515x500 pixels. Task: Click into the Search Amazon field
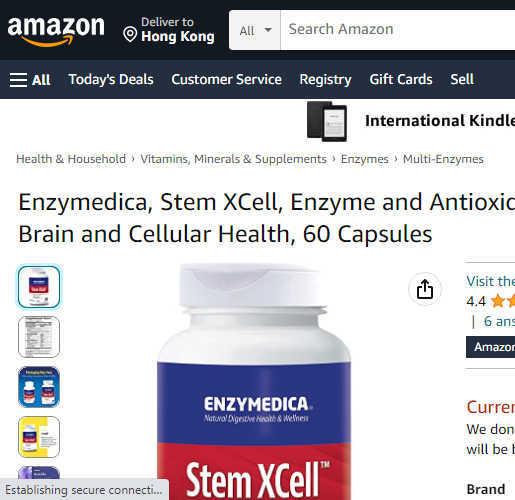[398, 30]
